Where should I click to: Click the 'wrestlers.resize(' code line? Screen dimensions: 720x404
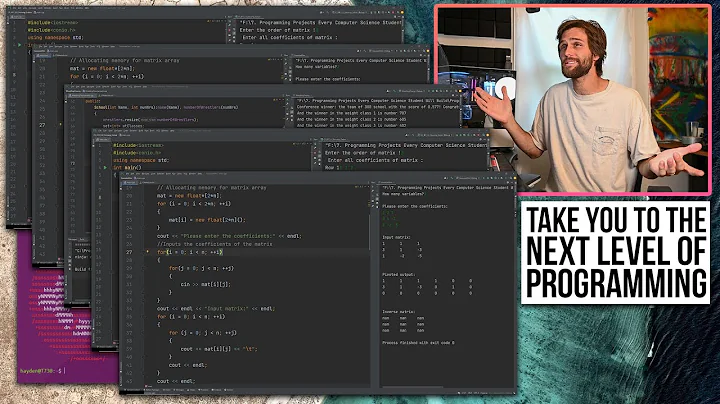[150, 119]
